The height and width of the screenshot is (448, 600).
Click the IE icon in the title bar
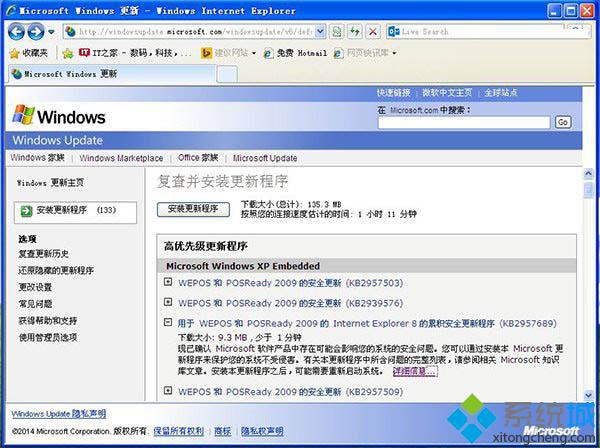[x=11, y=11]
